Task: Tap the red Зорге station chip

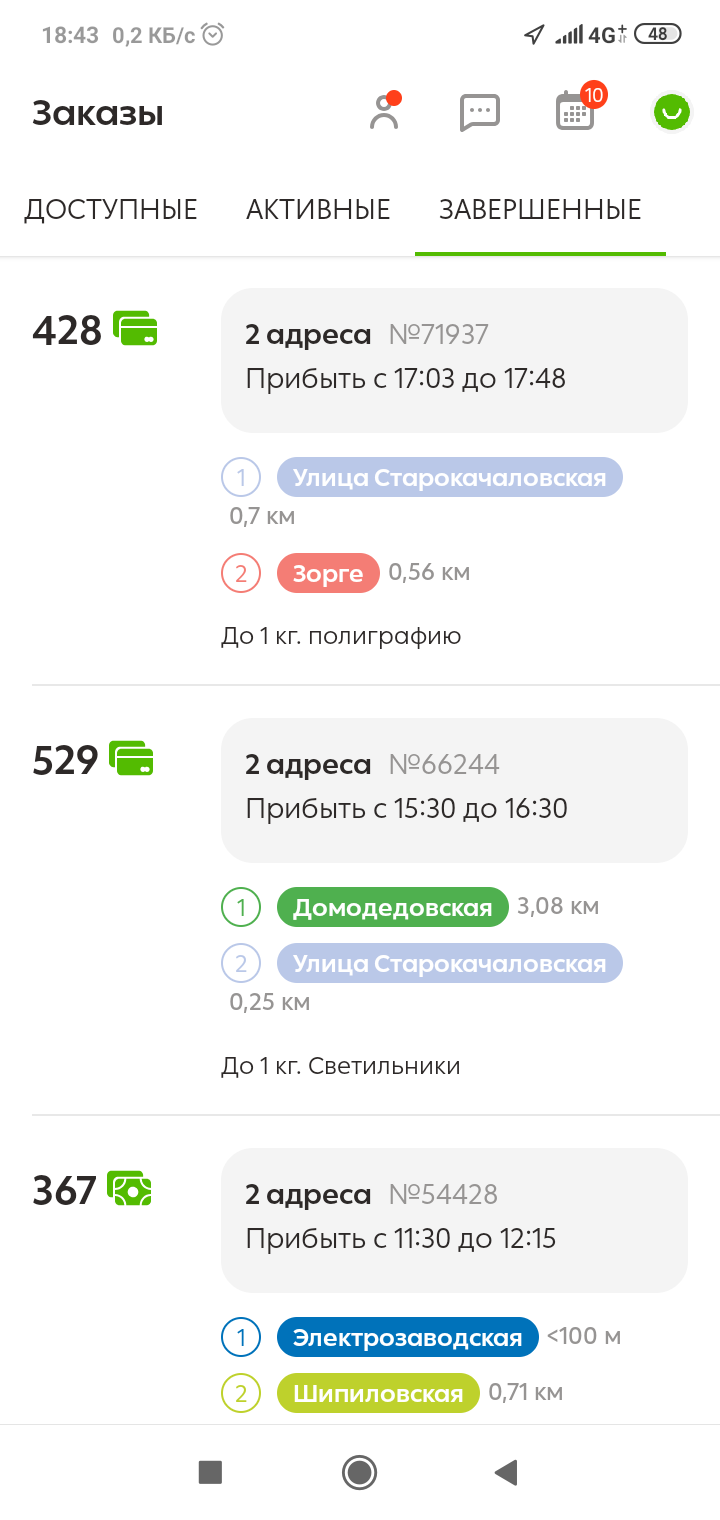Action: [328, 573]
